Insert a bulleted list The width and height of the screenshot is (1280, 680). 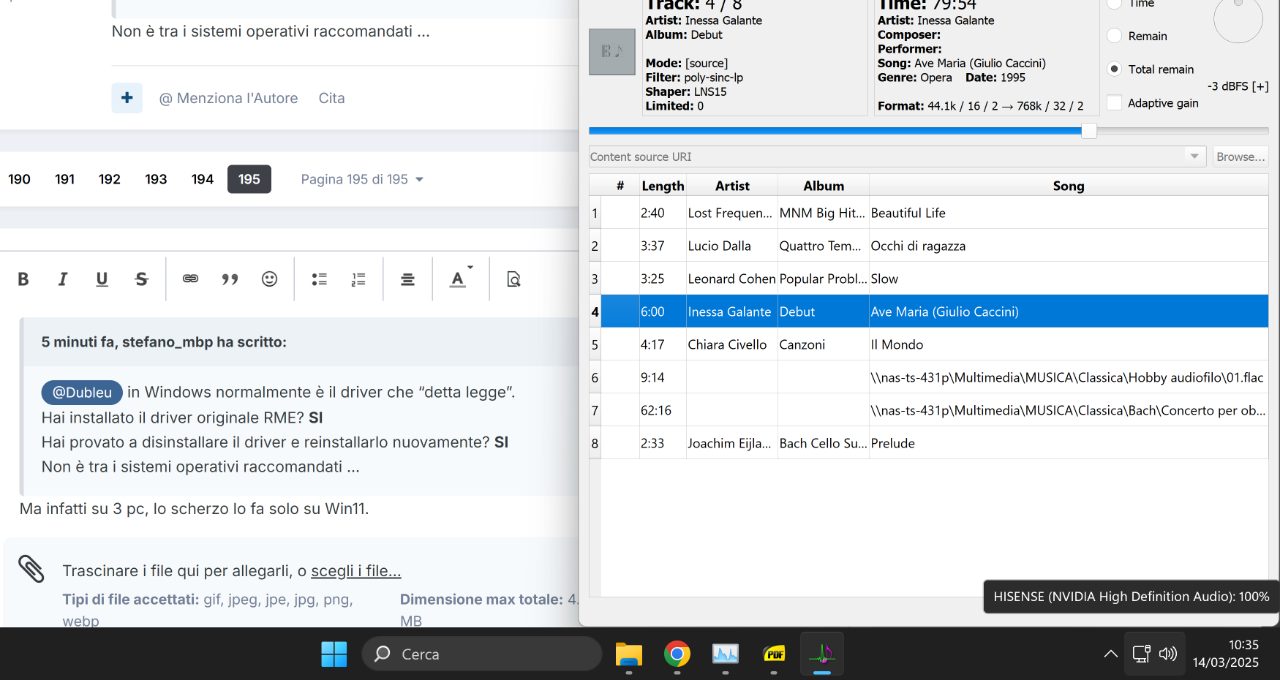320,279
